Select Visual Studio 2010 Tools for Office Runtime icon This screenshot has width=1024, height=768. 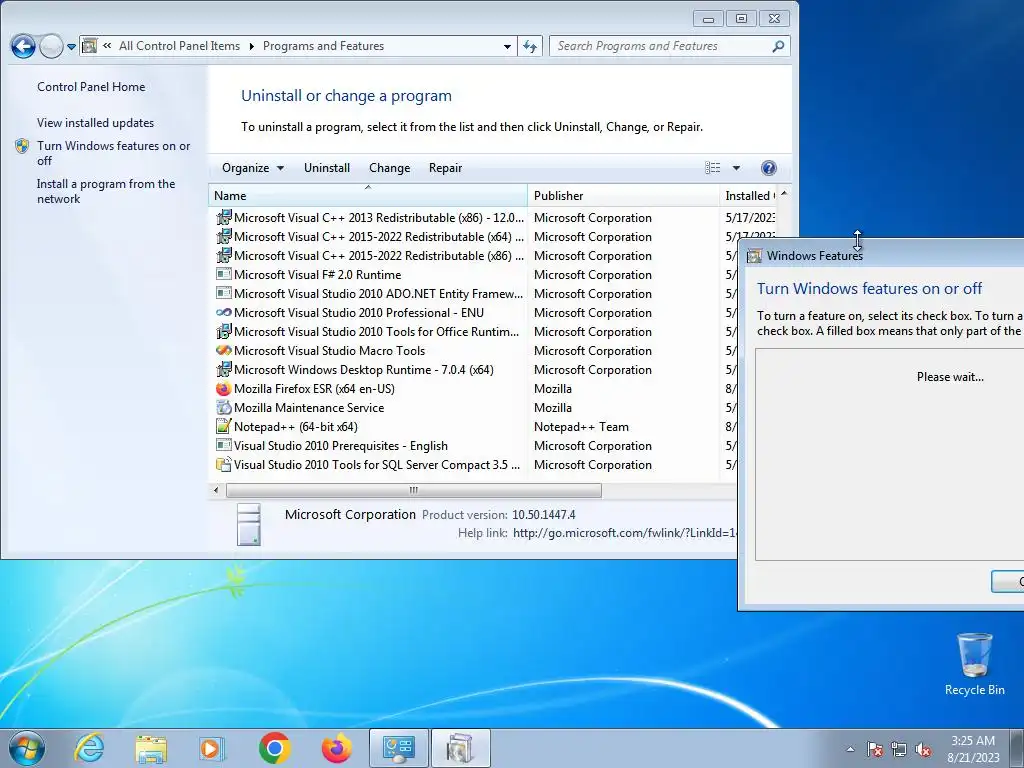224,331
